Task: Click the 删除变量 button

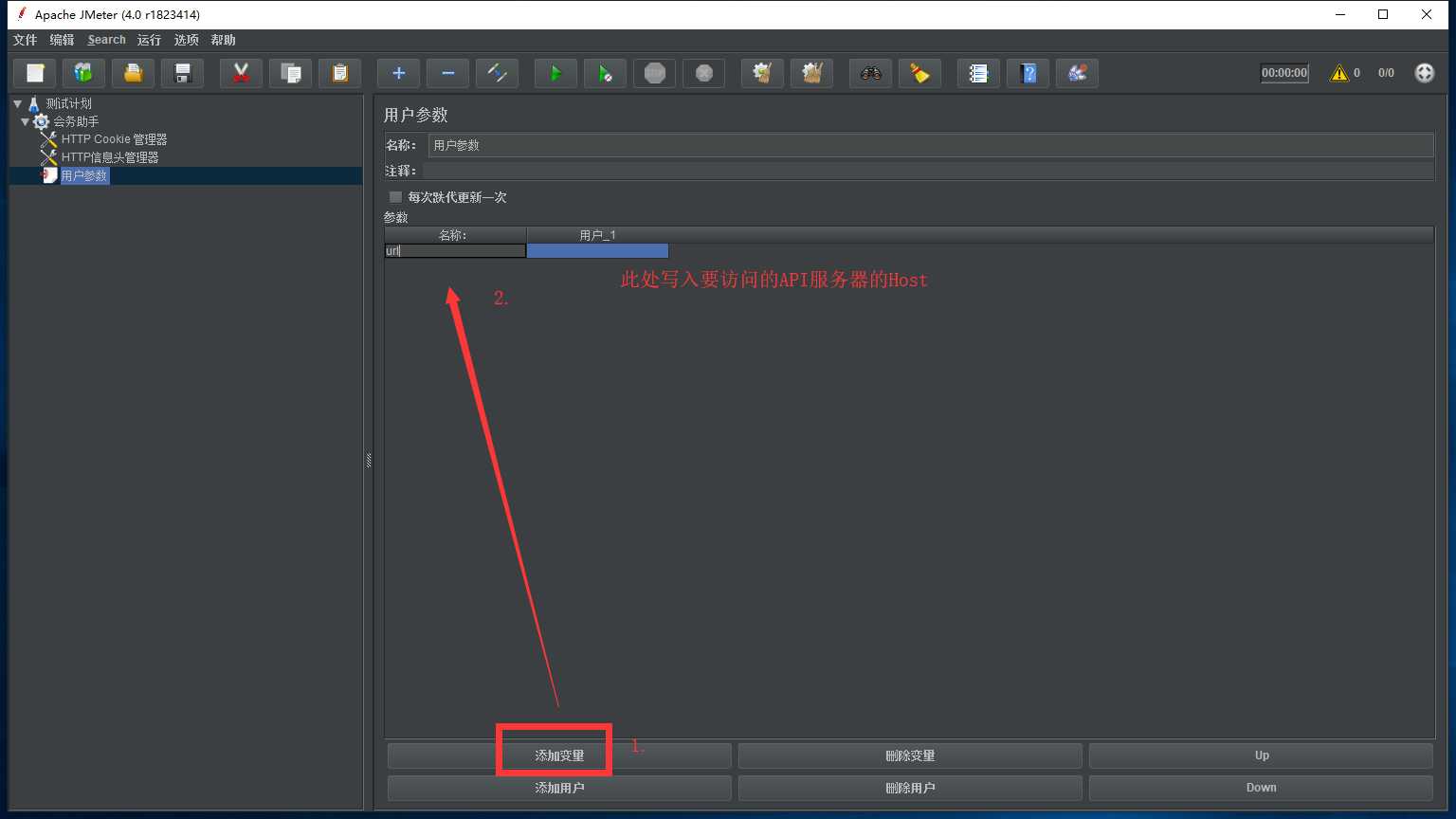Action: (x=910, y=755)
